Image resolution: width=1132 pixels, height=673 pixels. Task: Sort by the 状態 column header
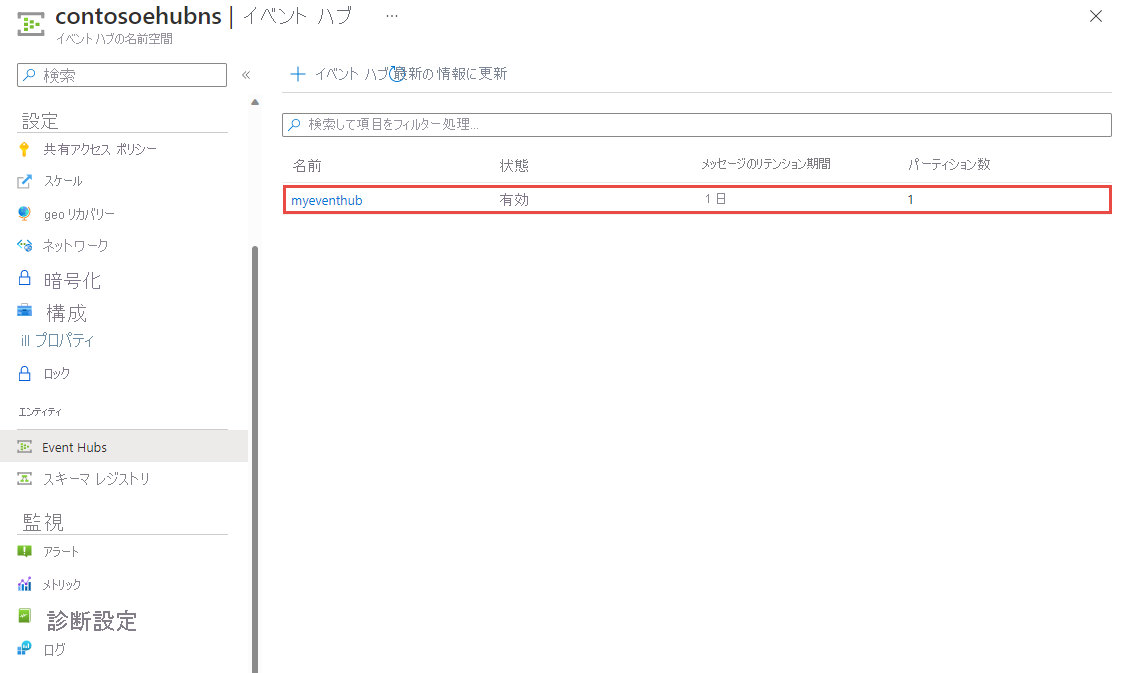(514, 166)
